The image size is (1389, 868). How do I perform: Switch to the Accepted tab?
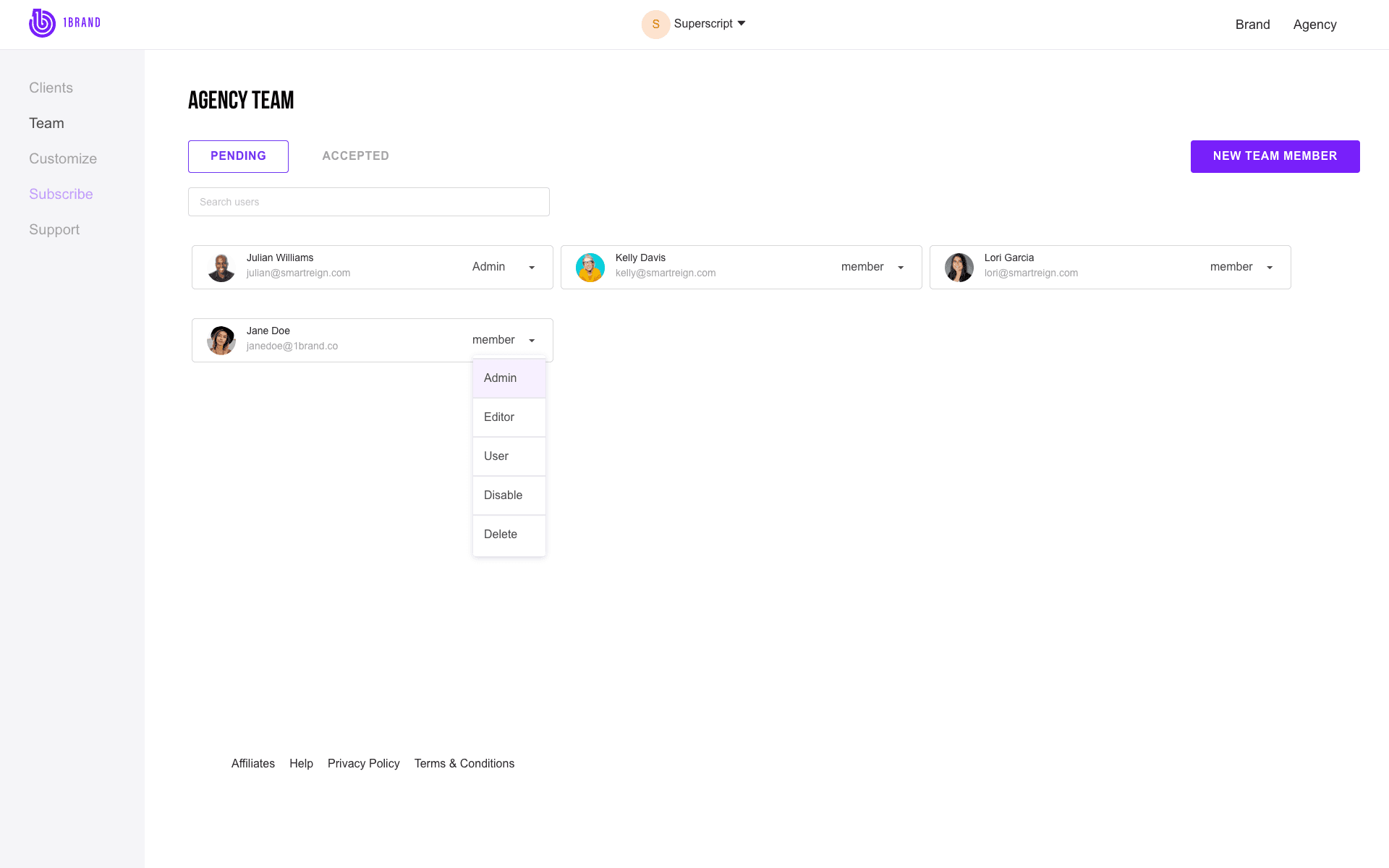(355, 156)
